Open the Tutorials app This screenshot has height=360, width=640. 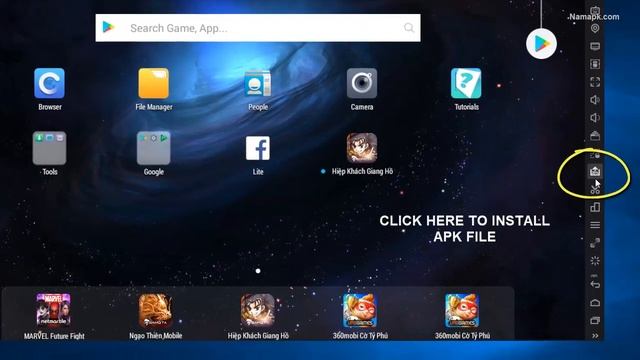point(466,84)
